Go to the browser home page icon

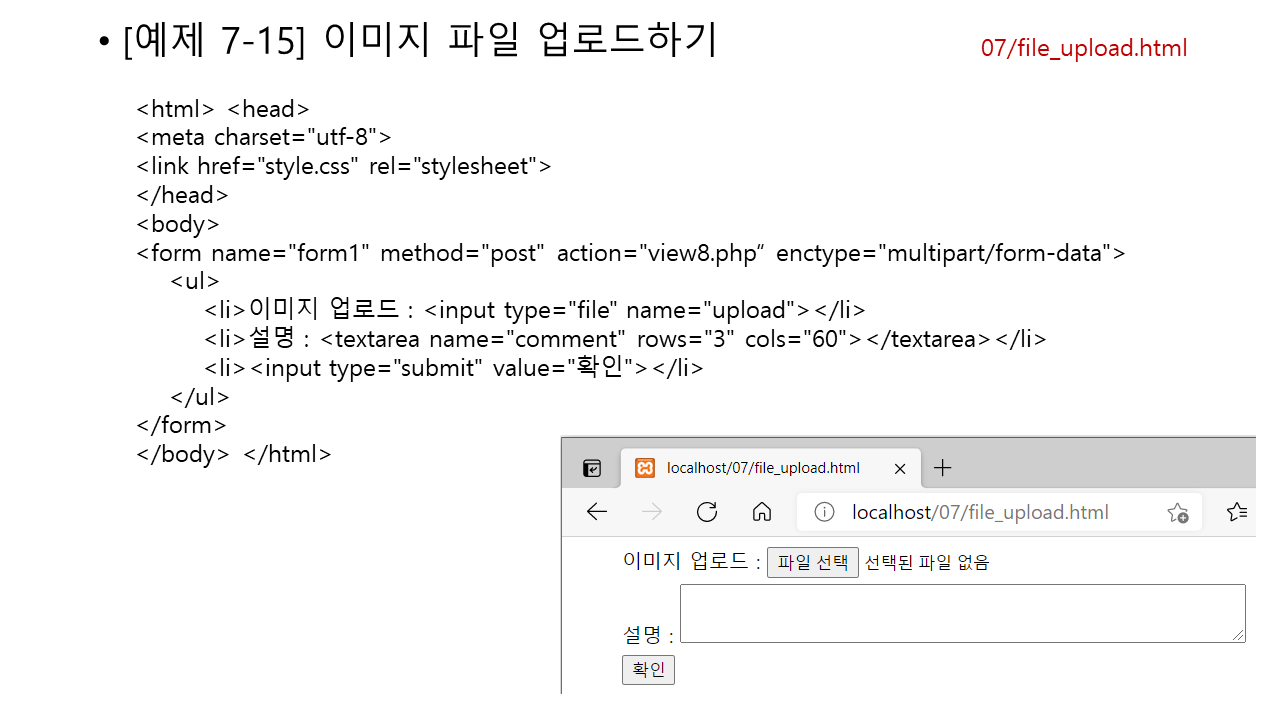point(762,512)
